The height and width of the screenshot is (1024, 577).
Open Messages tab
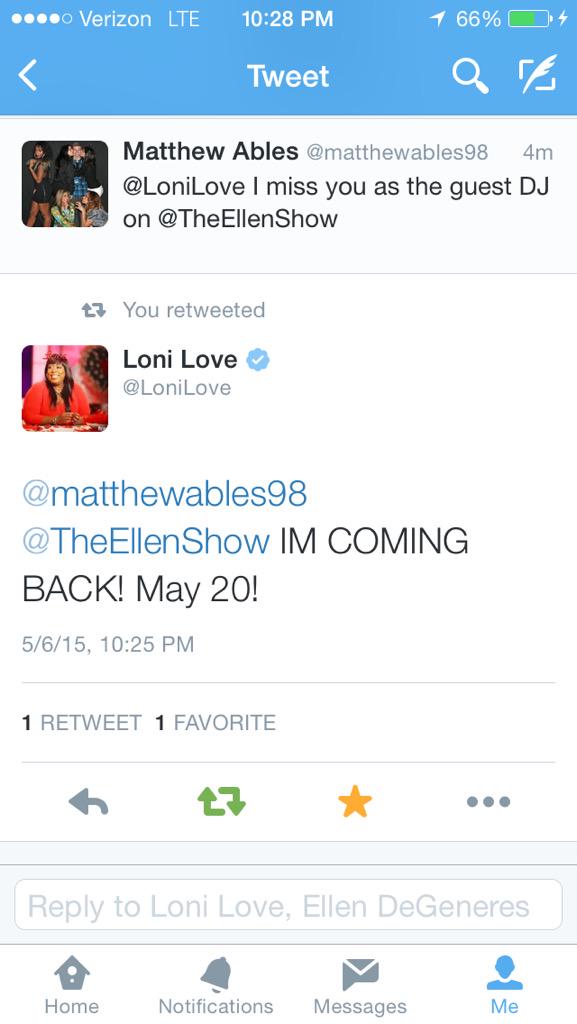pyautogui.click(x=360, y=985)
